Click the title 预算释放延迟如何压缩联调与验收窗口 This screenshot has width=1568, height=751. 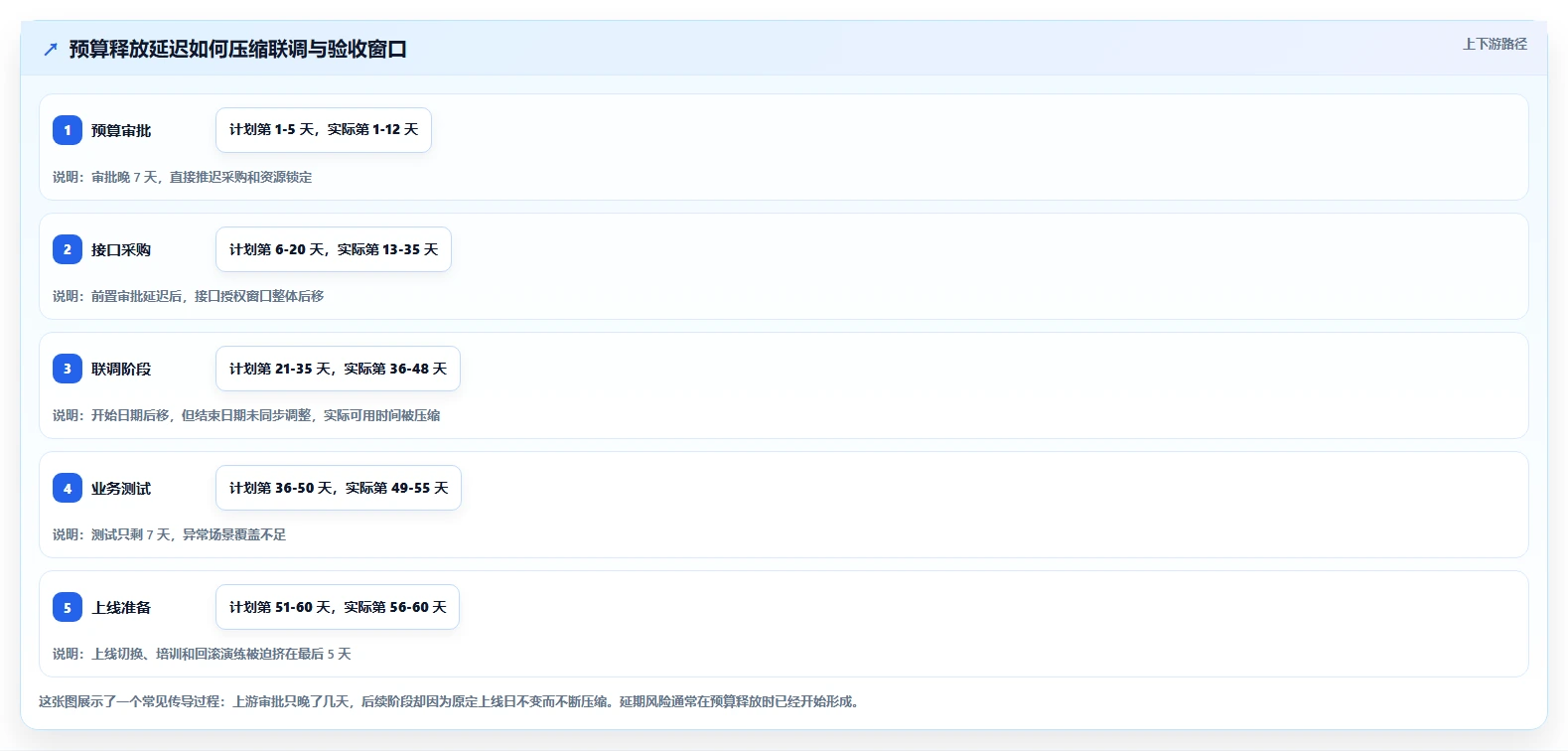238,49
